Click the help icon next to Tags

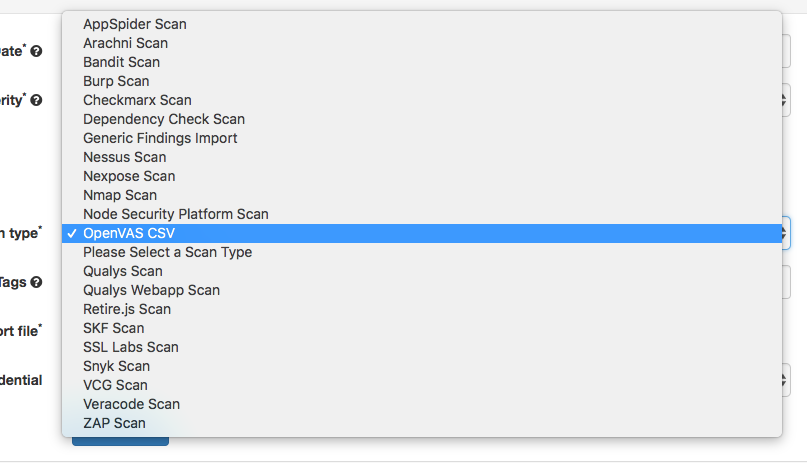(x=36, y=283)
